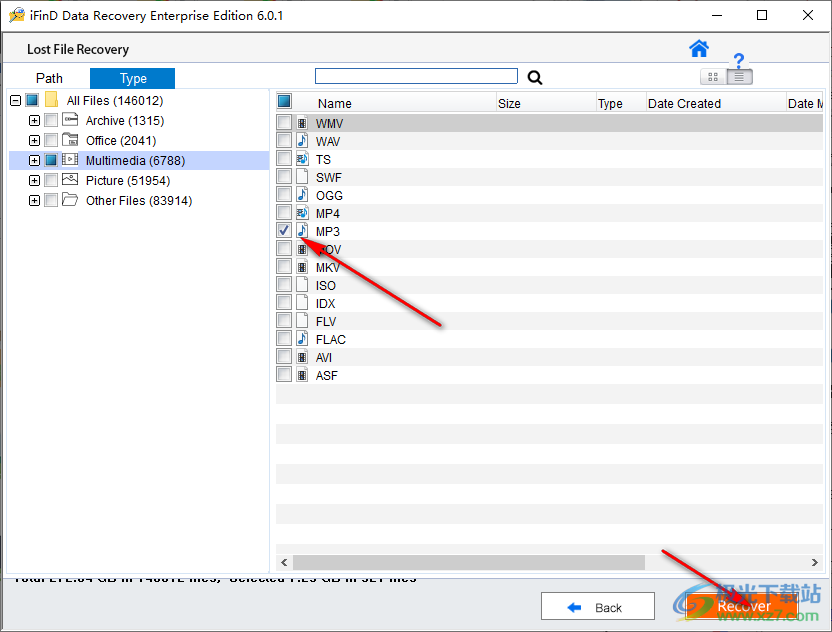The height and width of the screenshot is (632, 832).
Task: Click the music note icon beside FLAC
Action: coord(303,339)
